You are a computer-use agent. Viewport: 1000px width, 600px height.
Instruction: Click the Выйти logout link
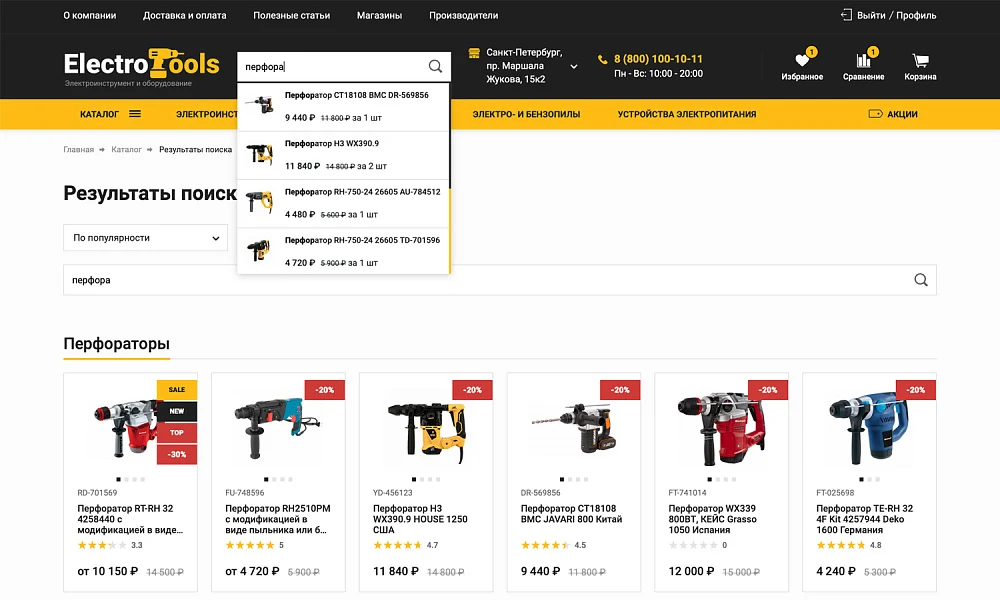point(871,15)
